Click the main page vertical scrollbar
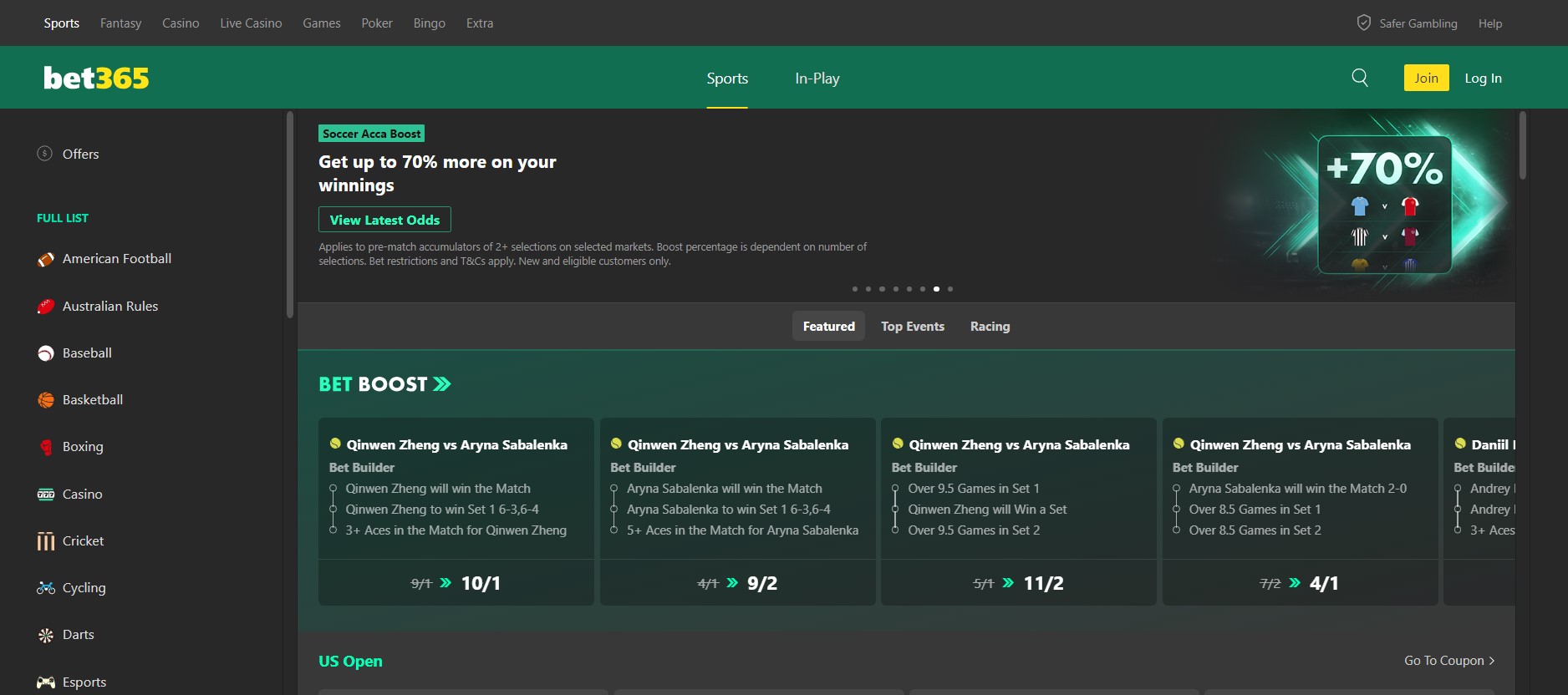Image resolution: width=1568 pixels, height=695 pixels. (x=1523, y=145)
